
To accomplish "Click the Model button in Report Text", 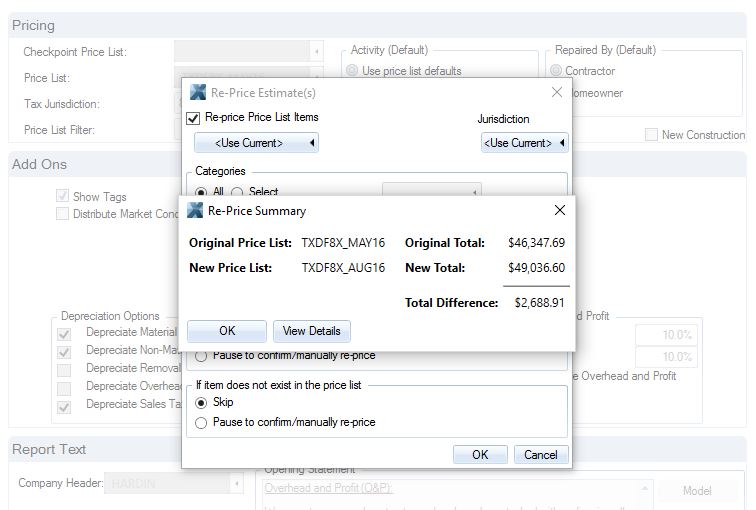I will point(696,491).
